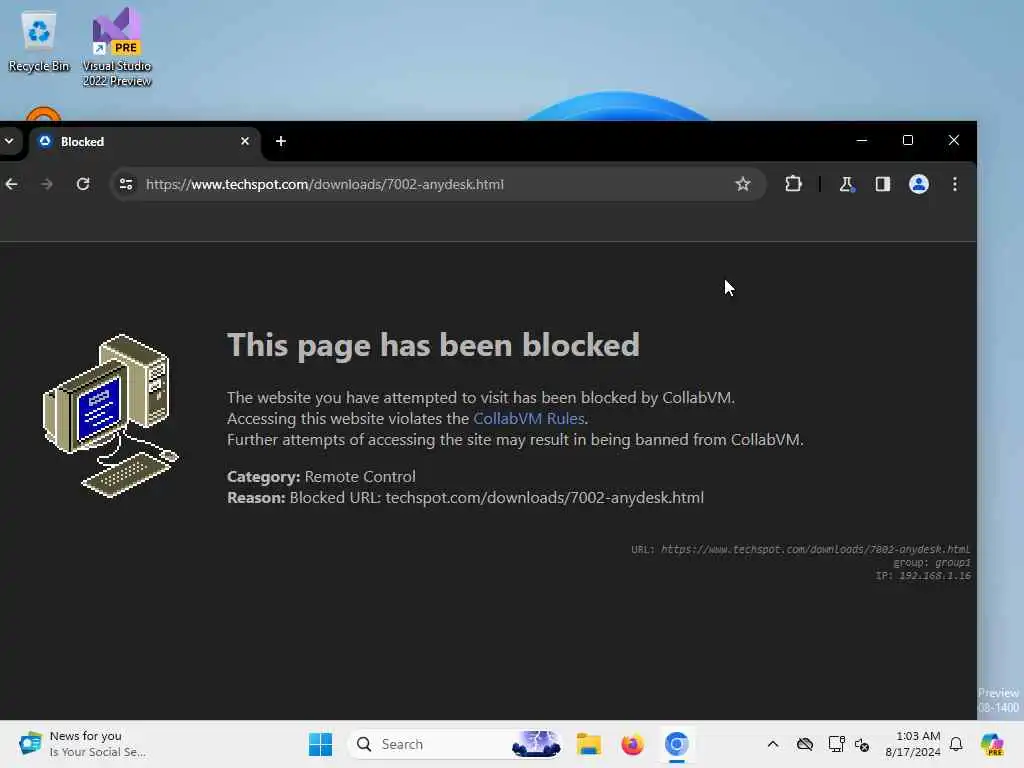Go forward to next page
1024x768 pixels.
tap(46, 184)
